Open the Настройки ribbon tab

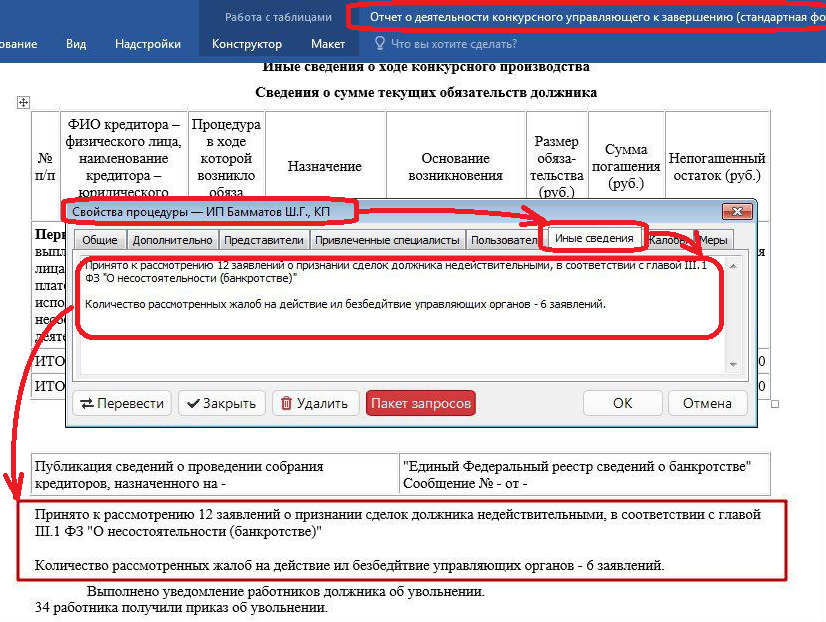(148, 44)
